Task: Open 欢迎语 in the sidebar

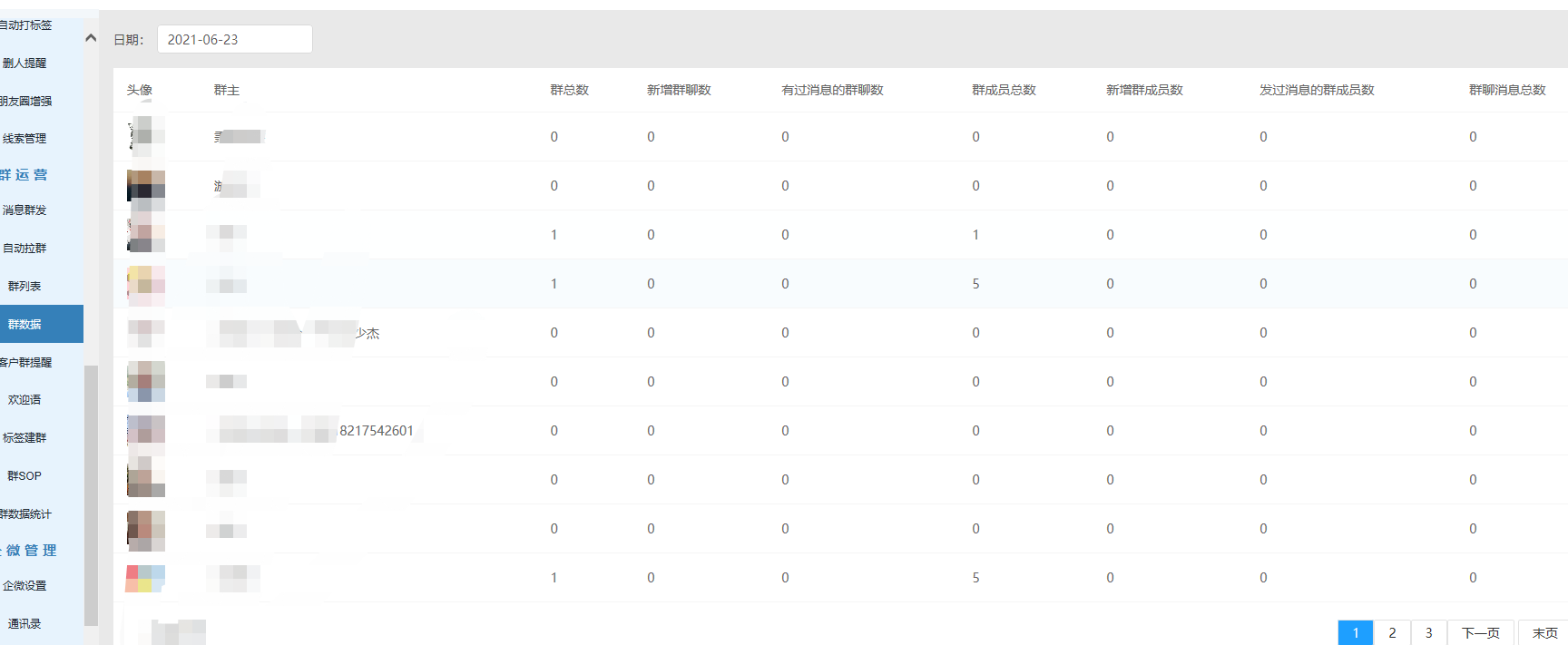Action: pos(24,400)
